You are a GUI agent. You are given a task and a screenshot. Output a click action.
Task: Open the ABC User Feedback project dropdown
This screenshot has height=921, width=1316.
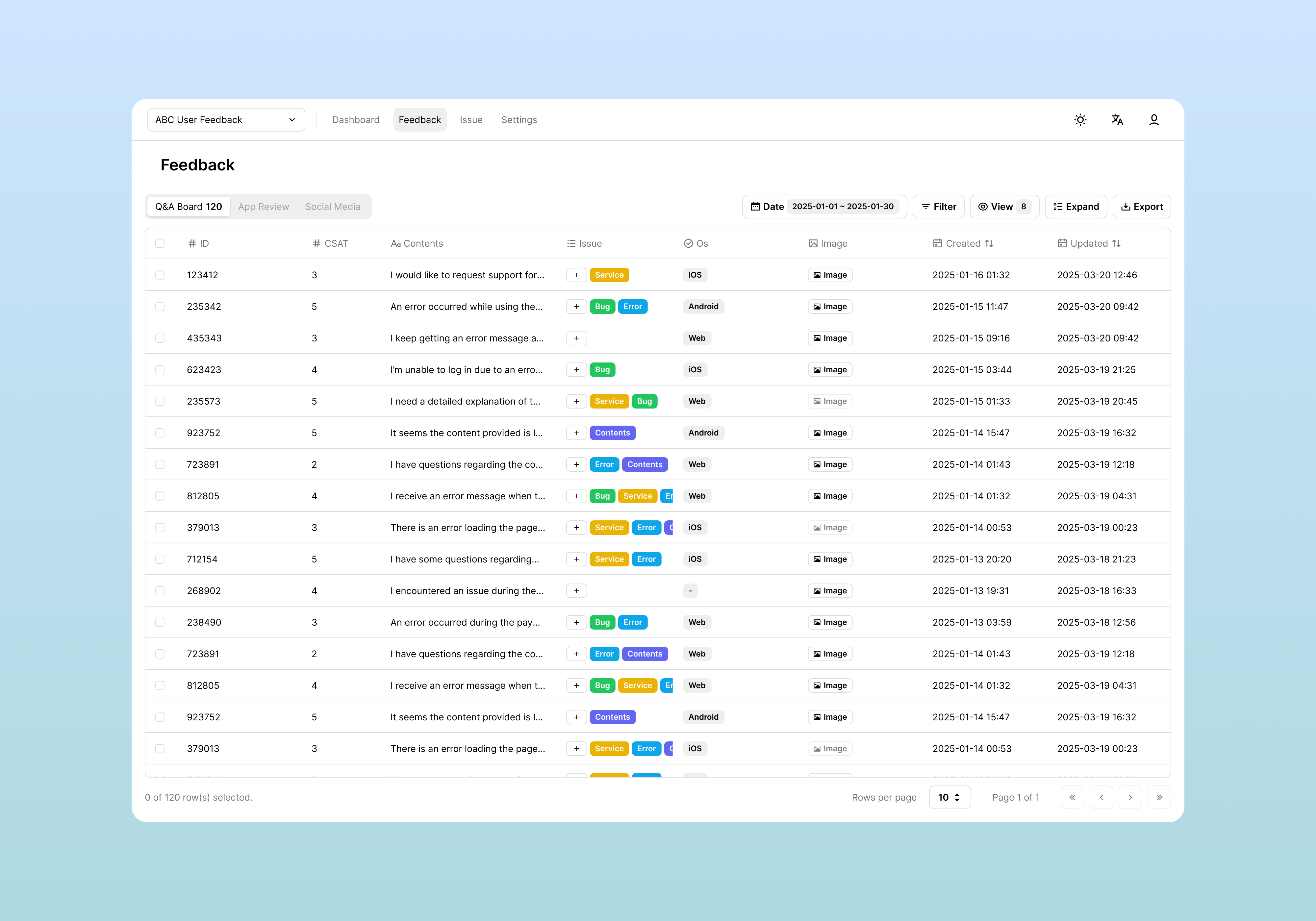point(226,120)
